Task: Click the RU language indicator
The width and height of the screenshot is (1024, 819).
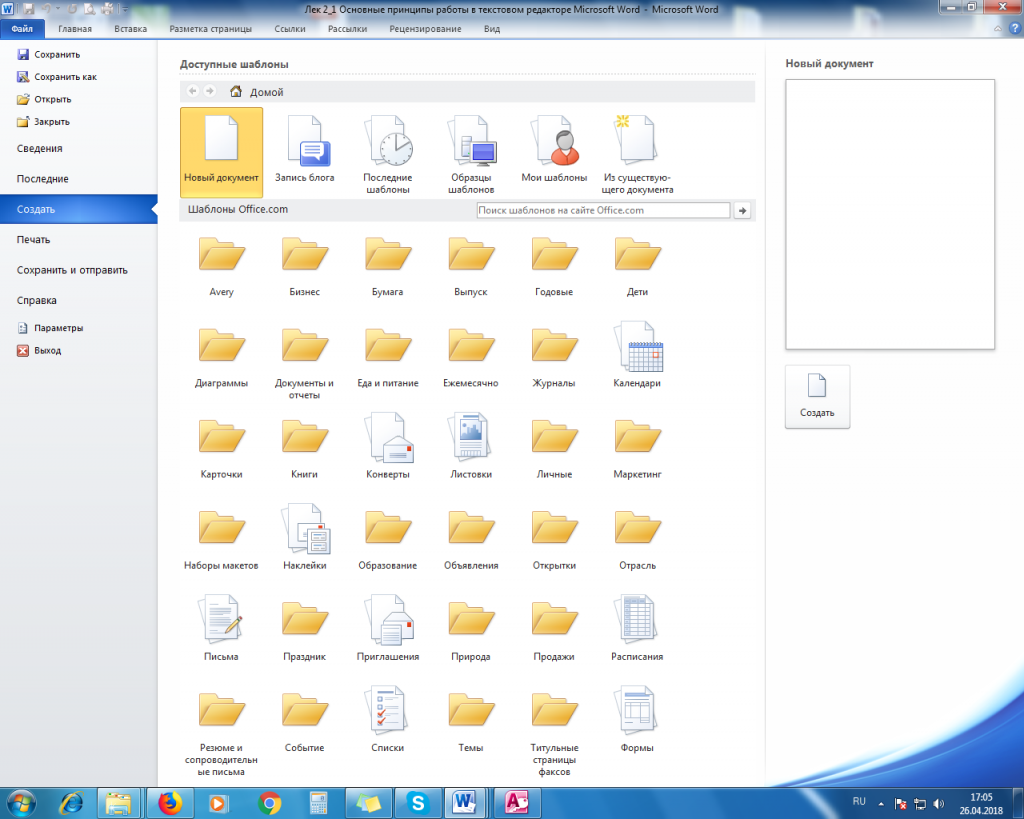Action: [859, 801]
